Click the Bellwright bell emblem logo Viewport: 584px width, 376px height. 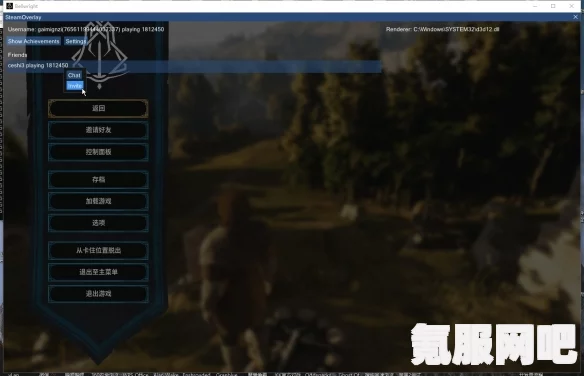pos(100,55)
